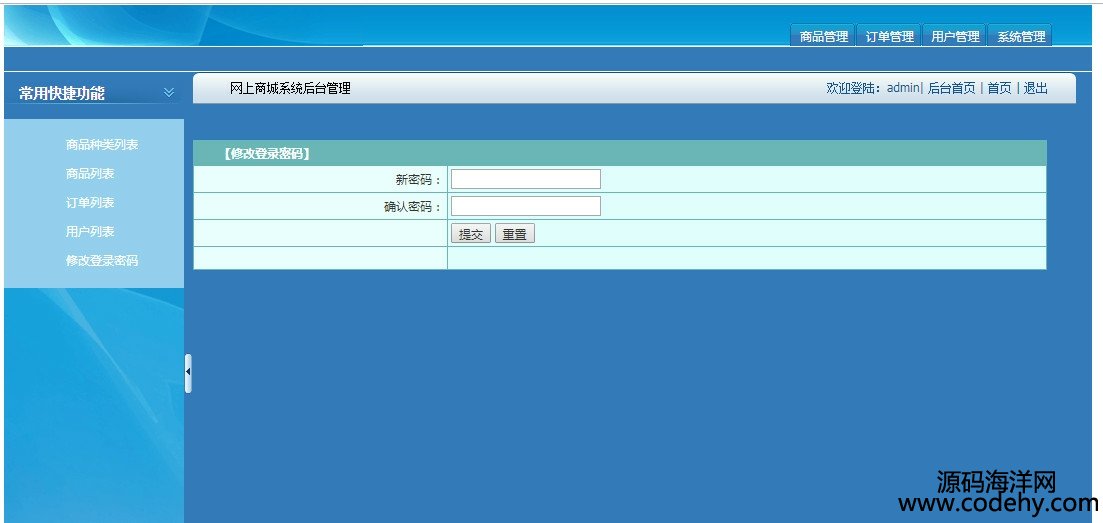Screen dimensions: 1103x523
Task: Click 退出 to log out
Action: [x=1035, y=88]
